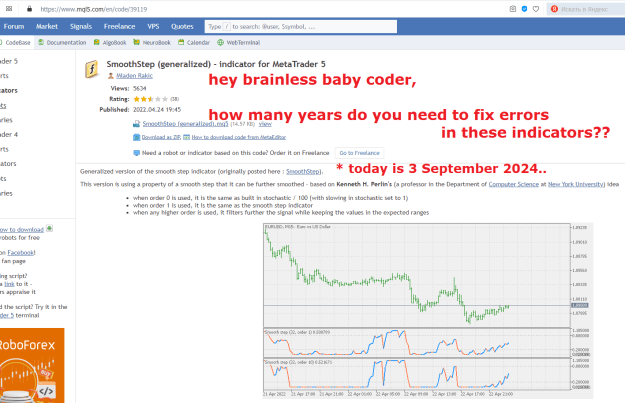Click the WebTerminal globe icon

(220, 42)
